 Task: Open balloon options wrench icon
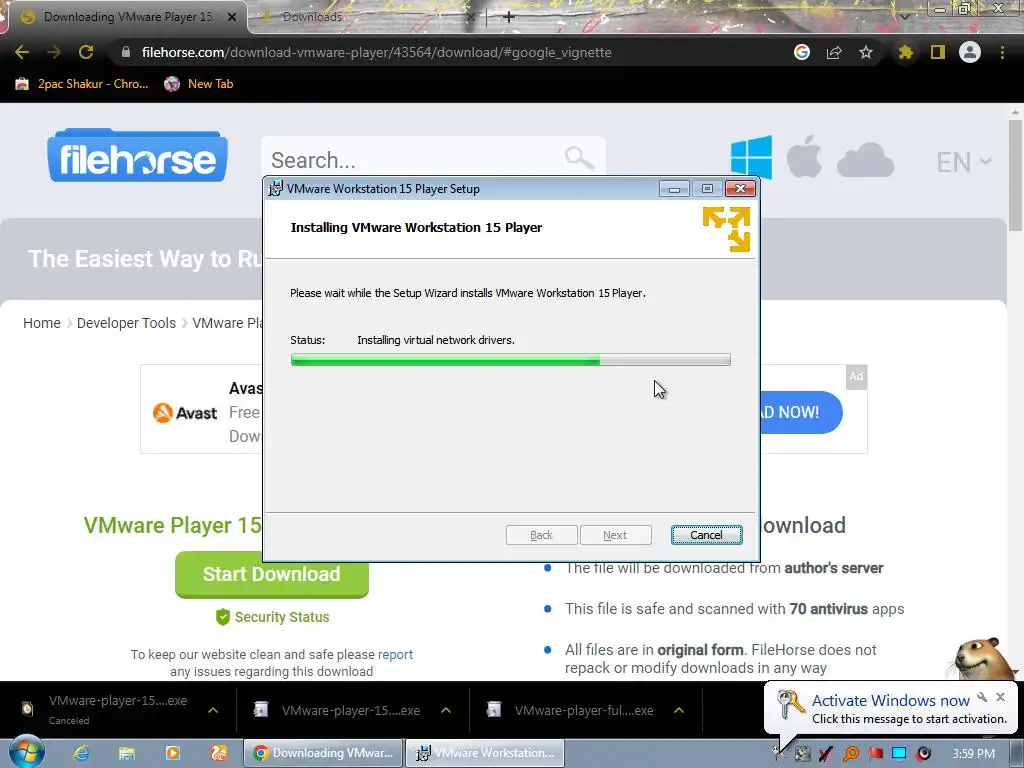[982, 697]
